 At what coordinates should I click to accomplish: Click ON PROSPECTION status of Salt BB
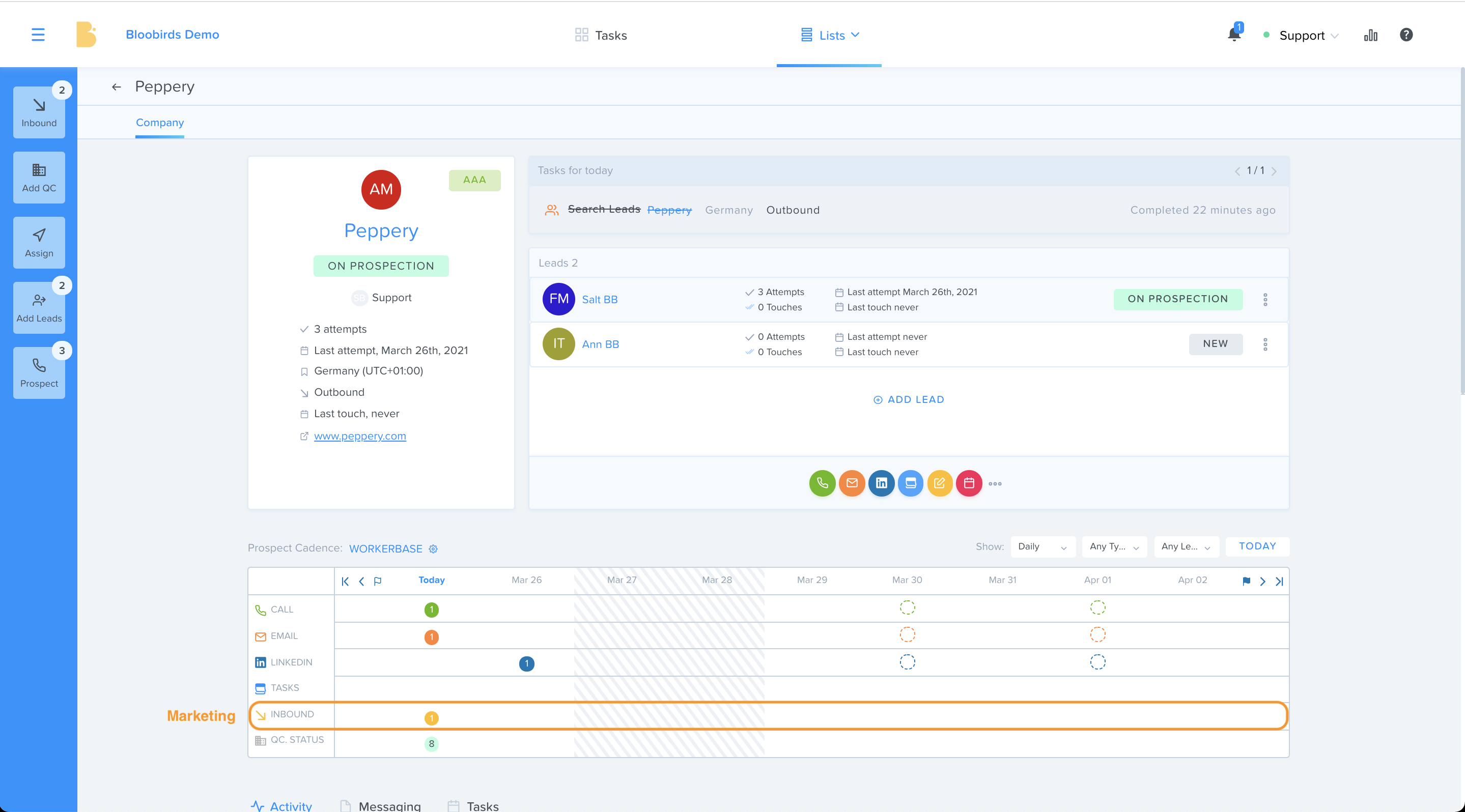[1178, 300]
